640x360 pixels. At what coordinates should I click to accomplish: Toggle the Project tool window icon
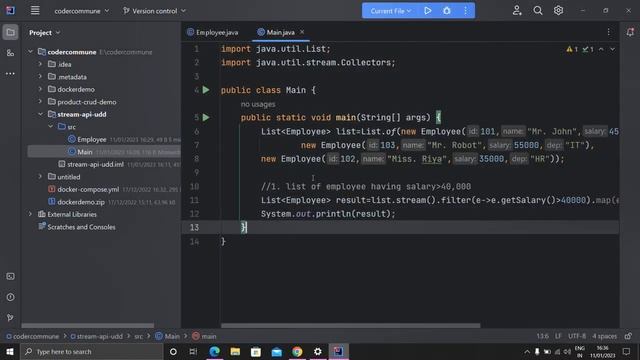pos(10,32)
